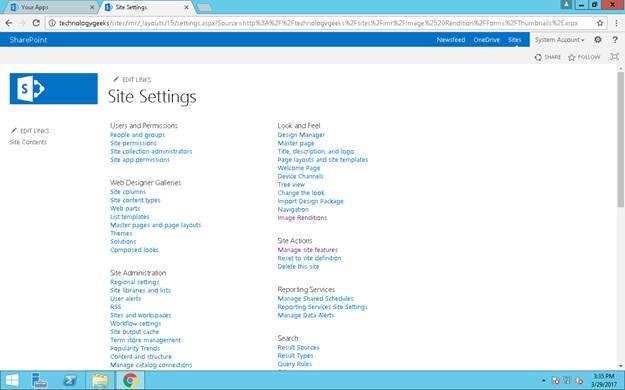Show hidden system tray icons
Image resolution: width=625 pixels, height=390 pixels.
point(543,381)
